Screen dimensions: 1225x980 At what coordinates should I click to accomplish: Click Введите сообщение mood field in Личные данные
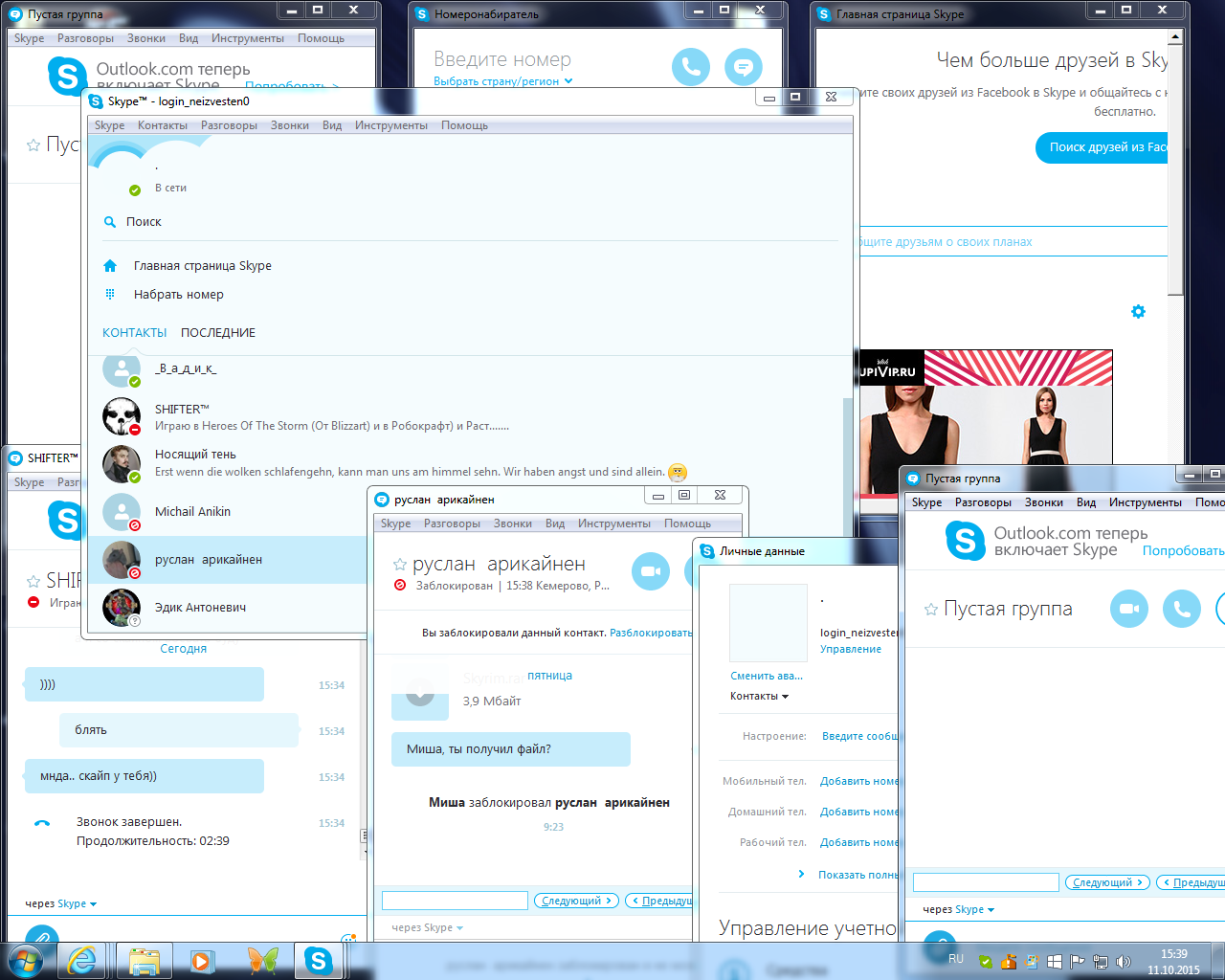point(860,736)
